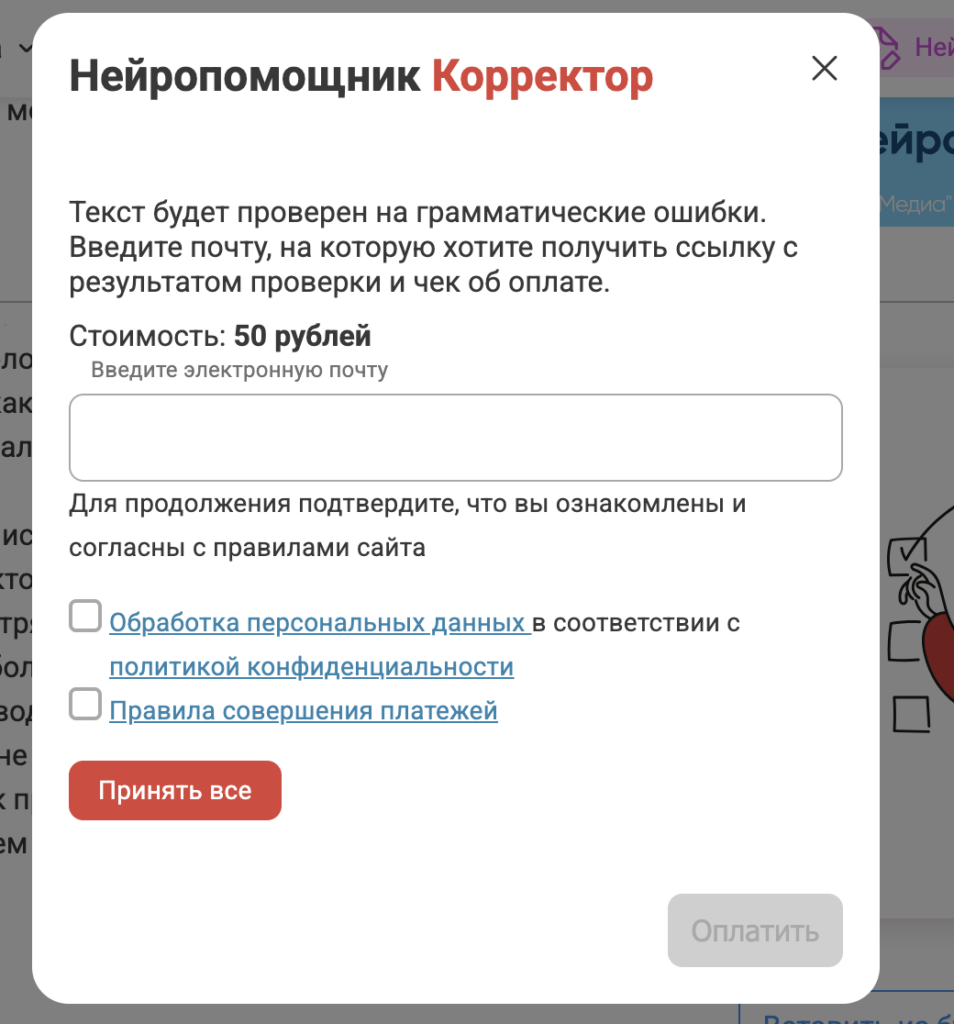Screen dimensions: 954x1024
Task: Click the Введите электронную почту label
Action: [x=239, y=370]
